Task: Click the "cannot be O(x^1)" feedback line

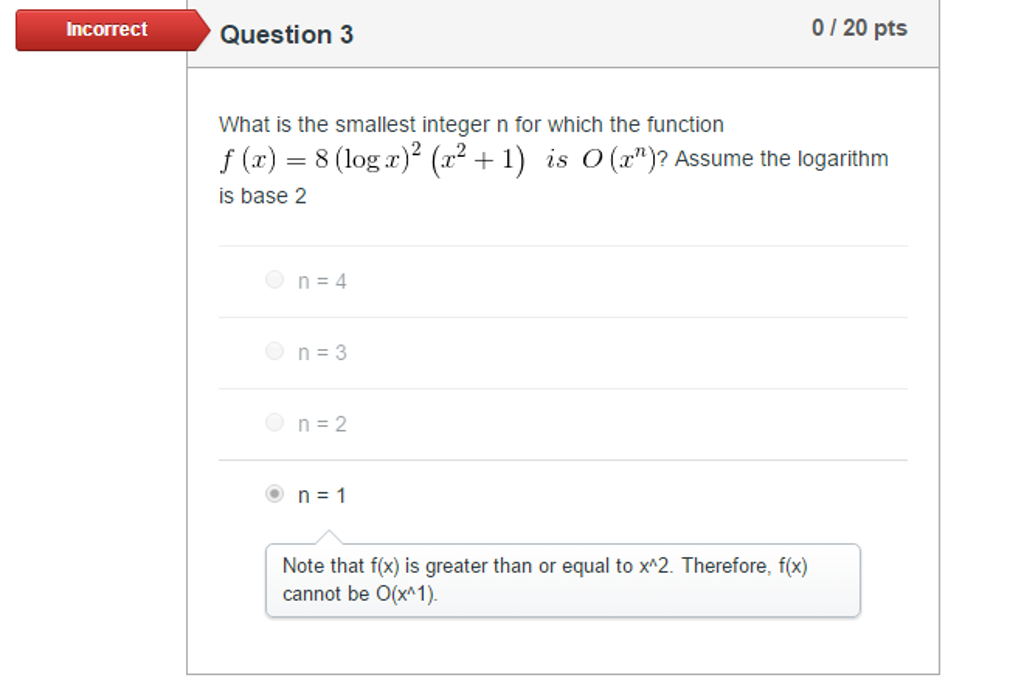Action: click(360, 594)
